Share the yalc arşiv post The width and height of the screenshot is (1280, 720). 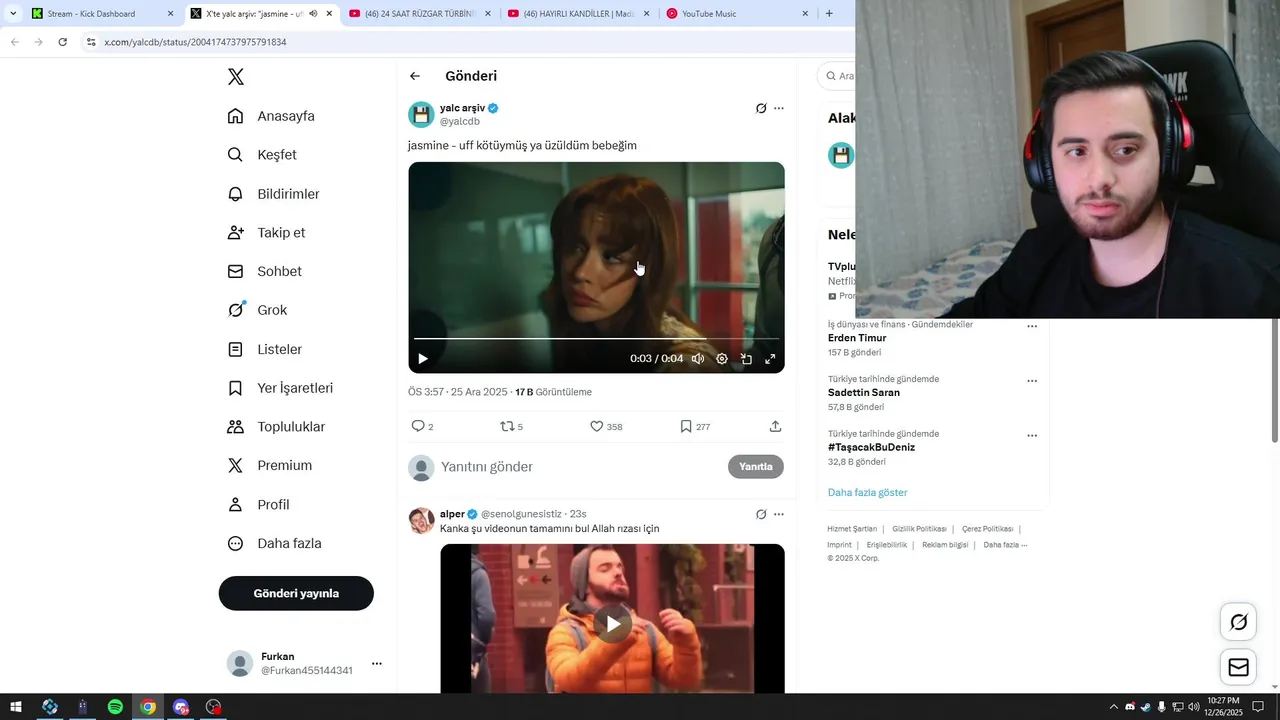pyautogui.click(x=775, y=426)
